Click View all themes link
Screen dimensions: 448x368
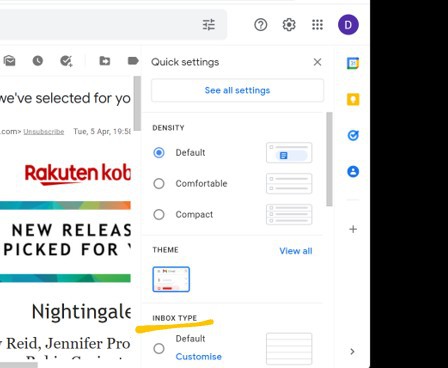click(296, 251)
